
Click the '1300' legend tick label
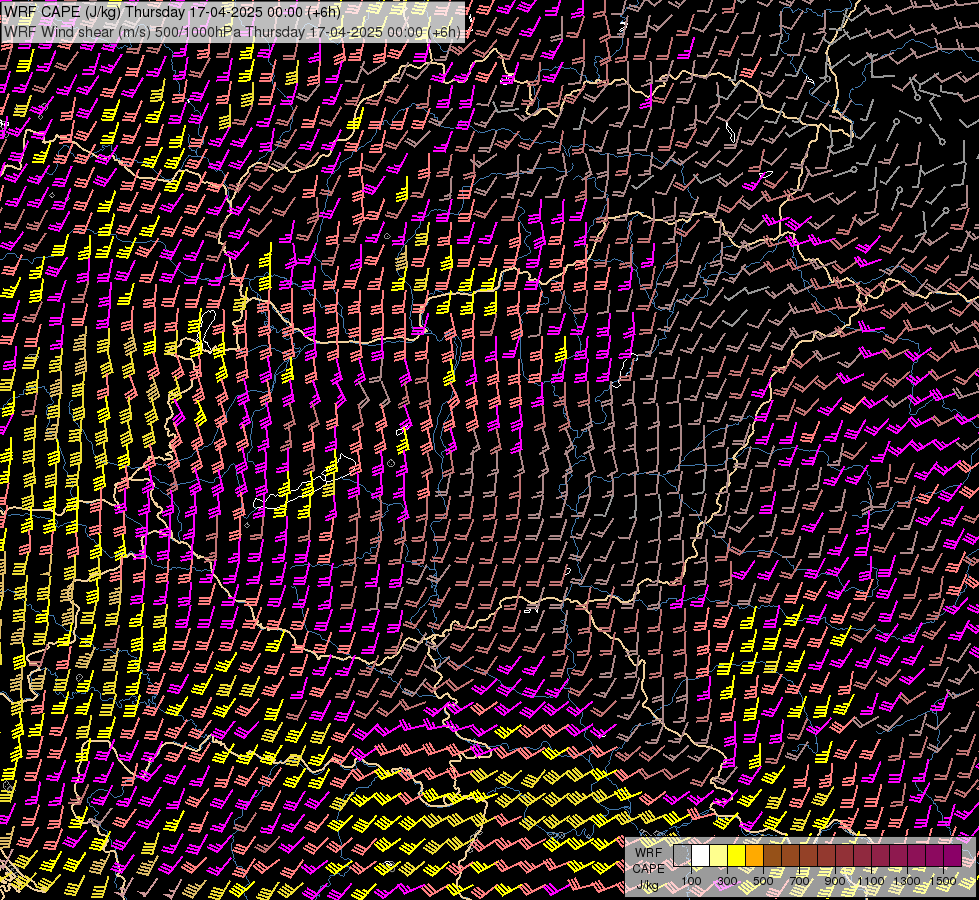[907, 881]
